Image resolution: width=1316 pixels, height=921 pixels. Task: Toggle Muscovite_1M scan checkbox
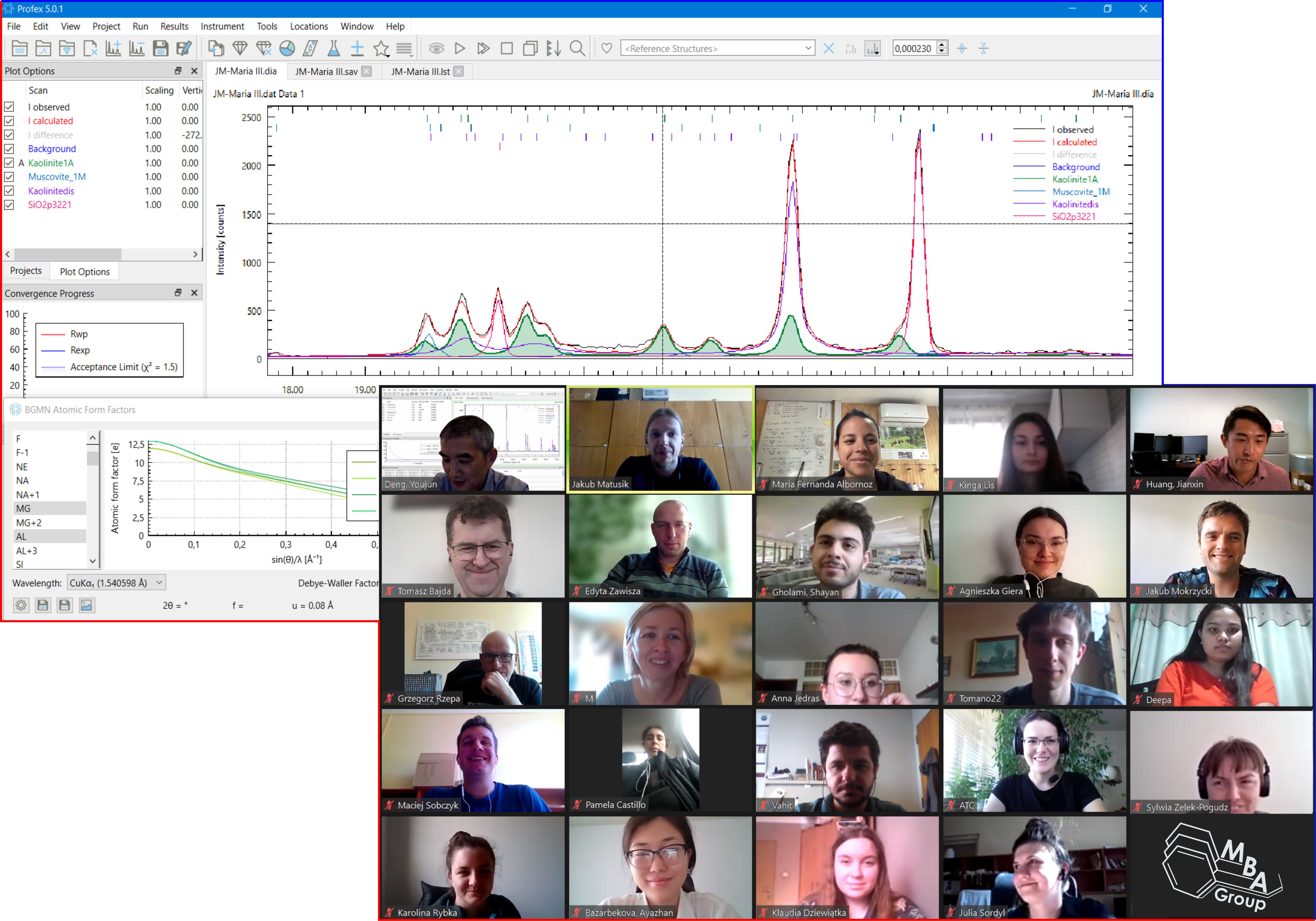pos(9,177)
